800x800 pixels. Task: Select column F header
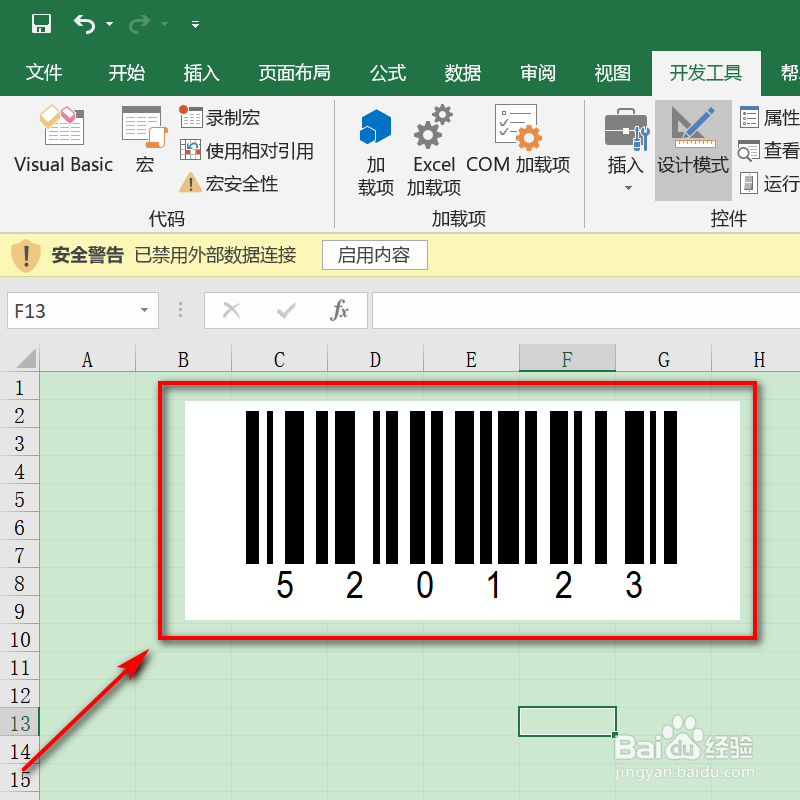[567, 359]
